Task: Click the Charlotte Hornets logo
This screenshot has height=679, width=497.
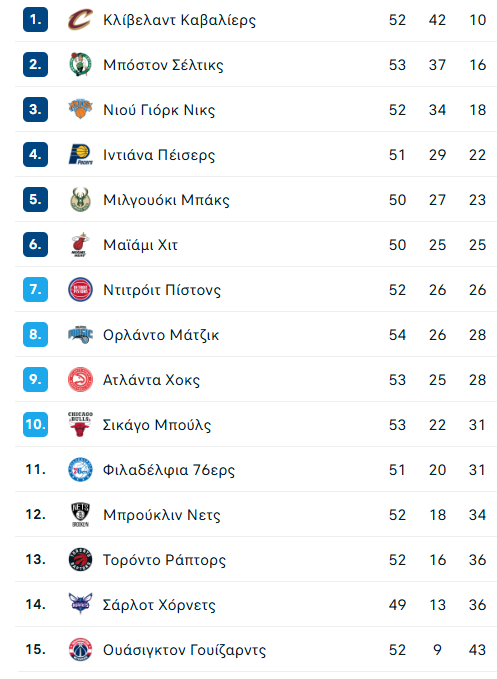Action: click(x=81, y=604)
